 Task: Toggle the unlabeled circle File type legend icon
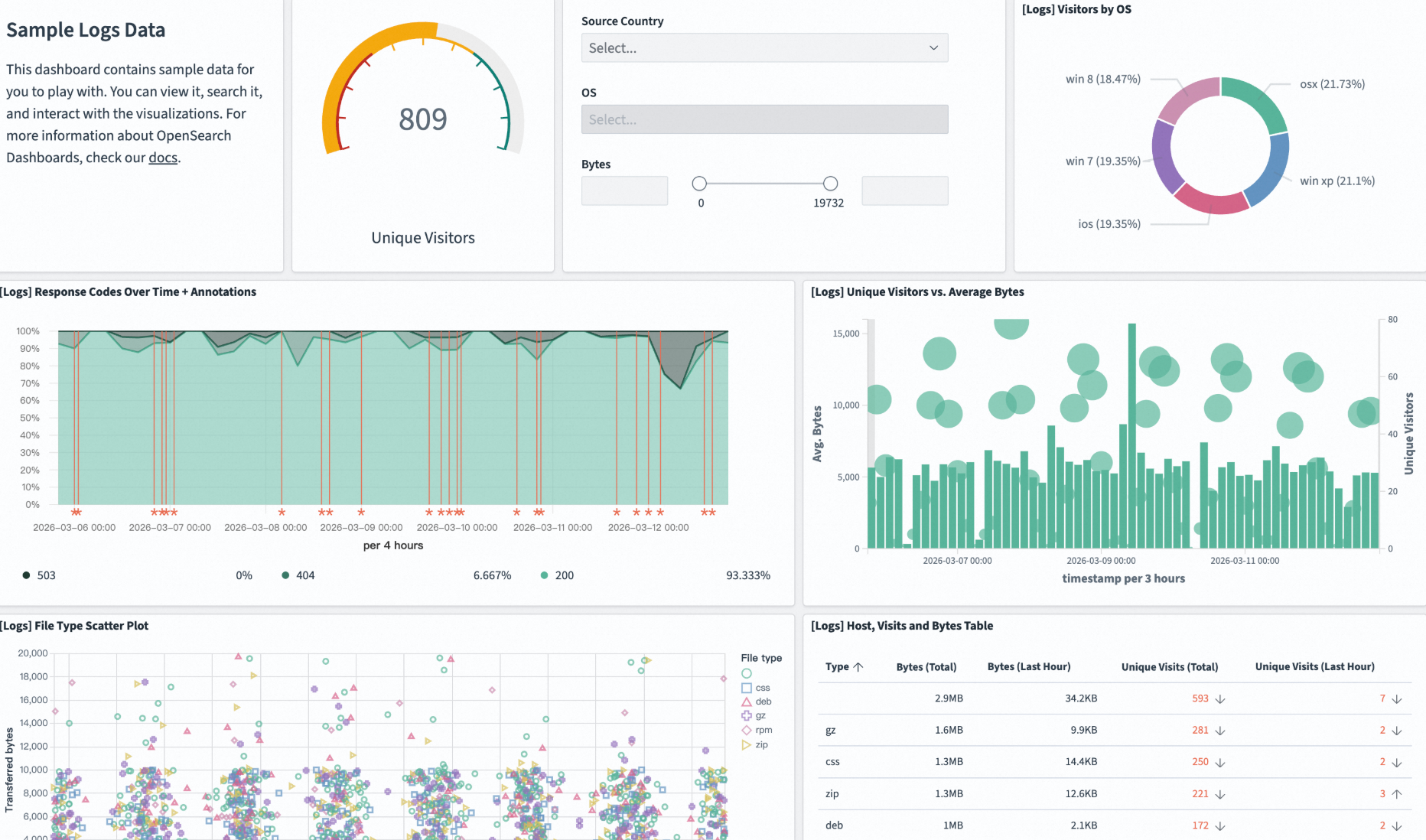747,673
